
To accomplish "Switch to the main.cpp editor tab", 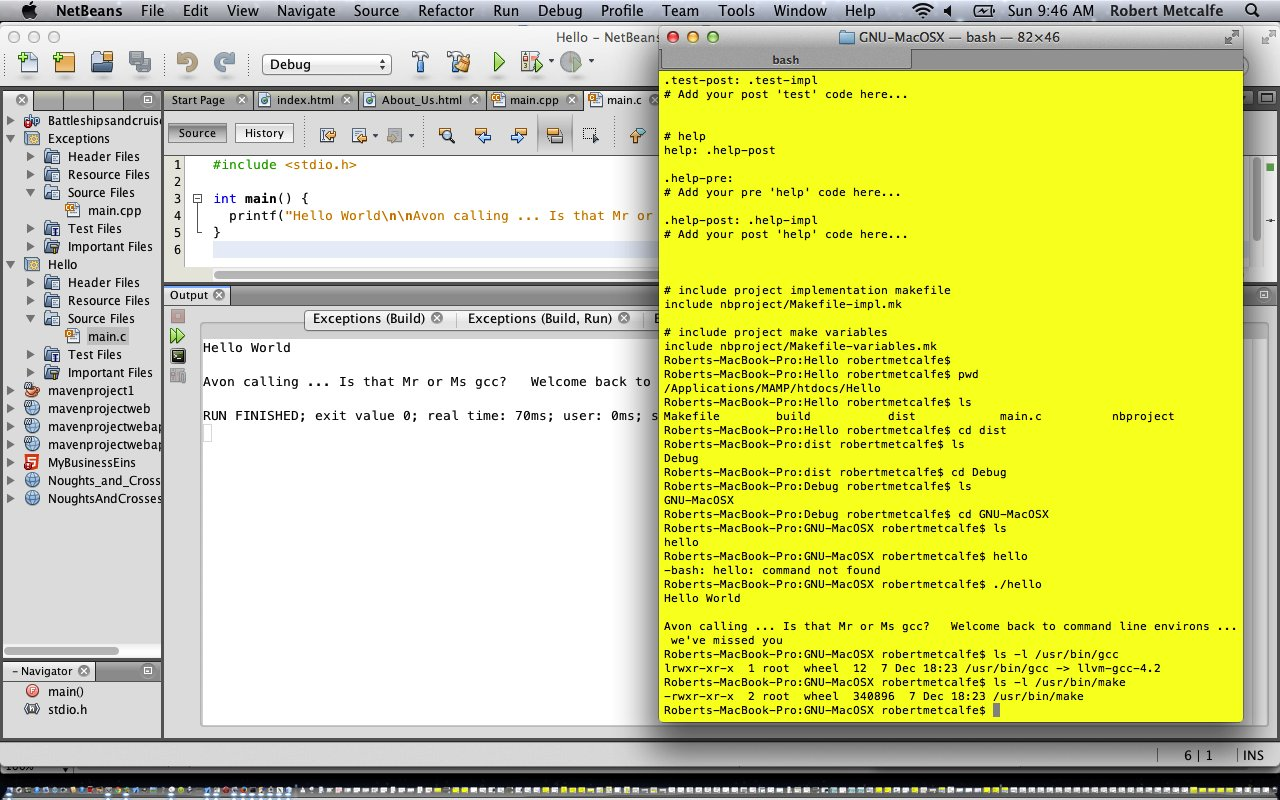I will click(534, 100).
